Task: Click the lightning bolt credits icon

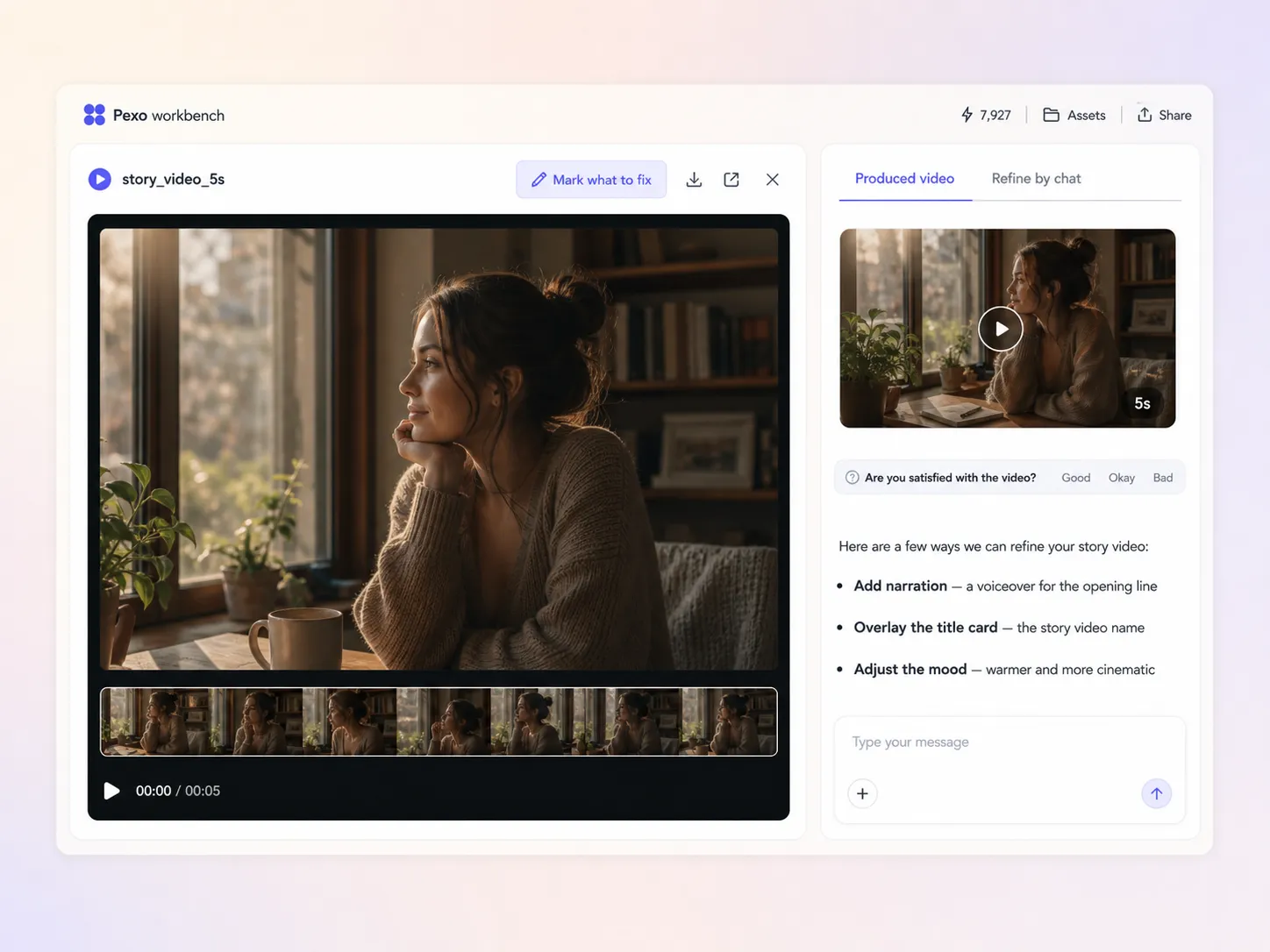Action: [x=967, y=115]
